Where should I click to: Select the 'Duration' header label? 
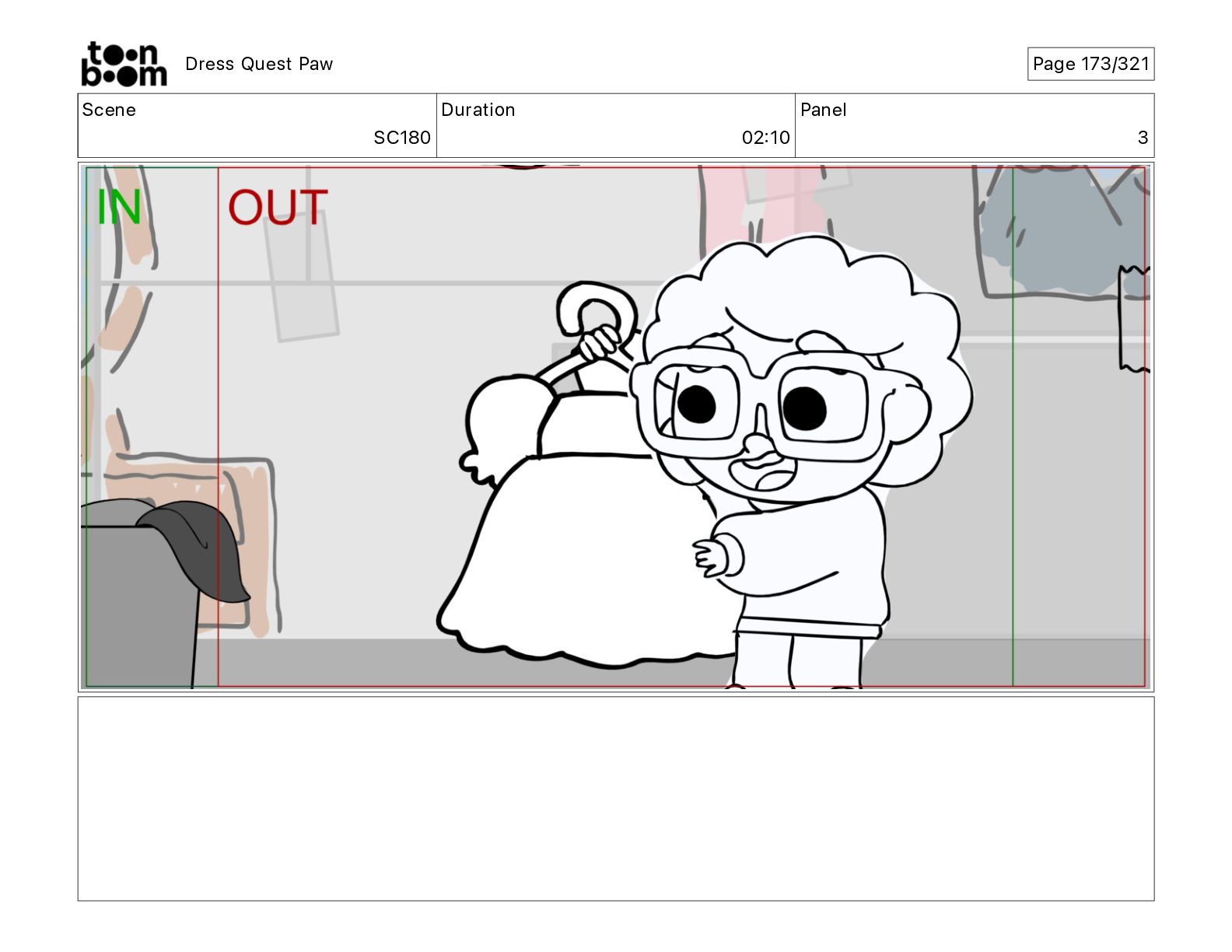(478, 110)
